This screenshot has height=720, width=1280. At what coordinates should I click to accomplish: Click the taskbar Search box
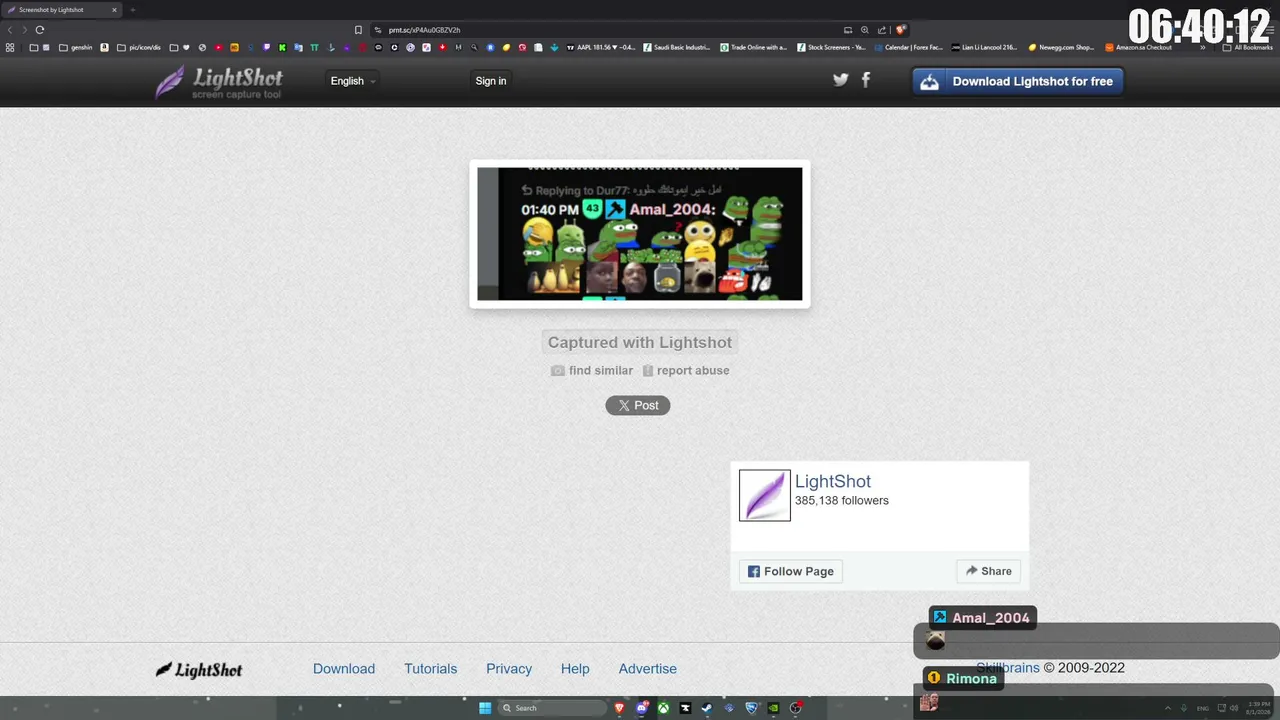coord(552,708)
